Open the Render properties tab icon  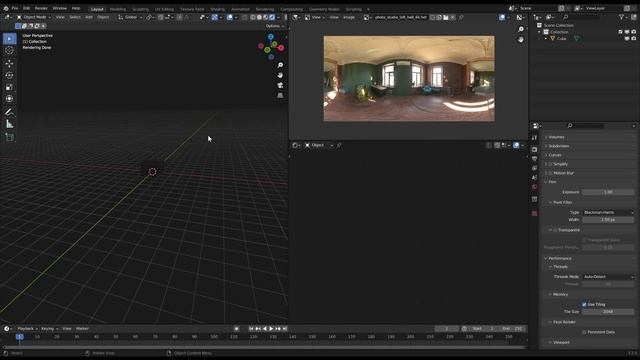534,149
